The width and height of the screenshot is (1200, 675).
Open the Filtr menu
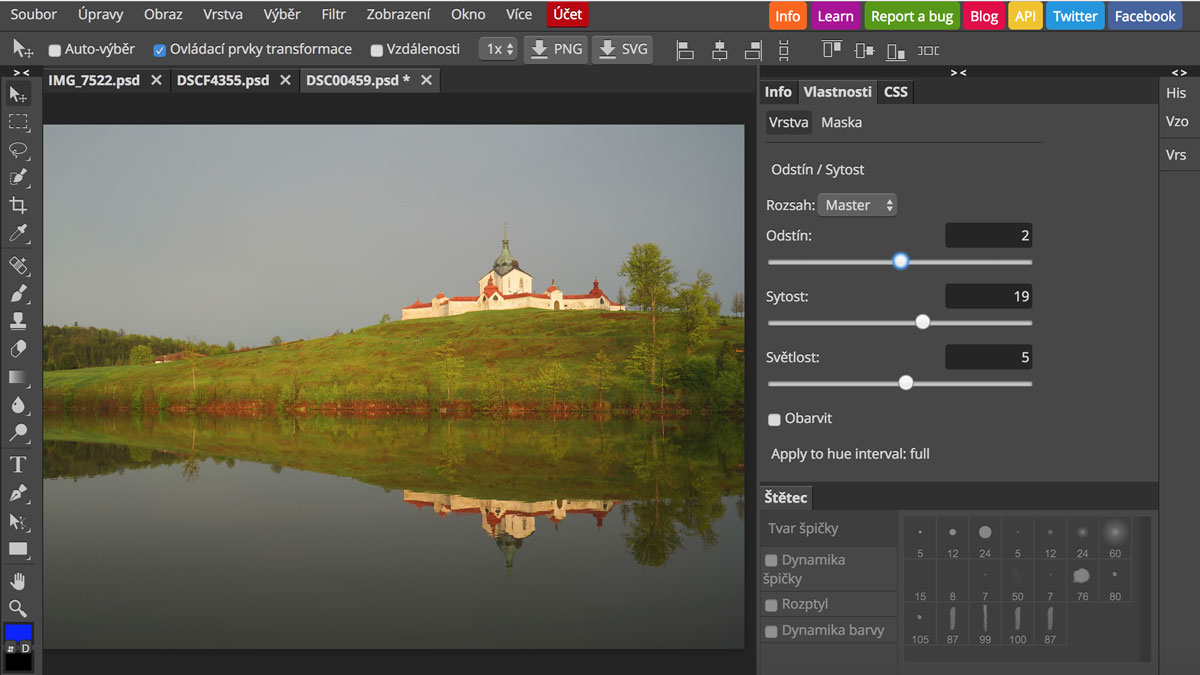coord(333,15)
